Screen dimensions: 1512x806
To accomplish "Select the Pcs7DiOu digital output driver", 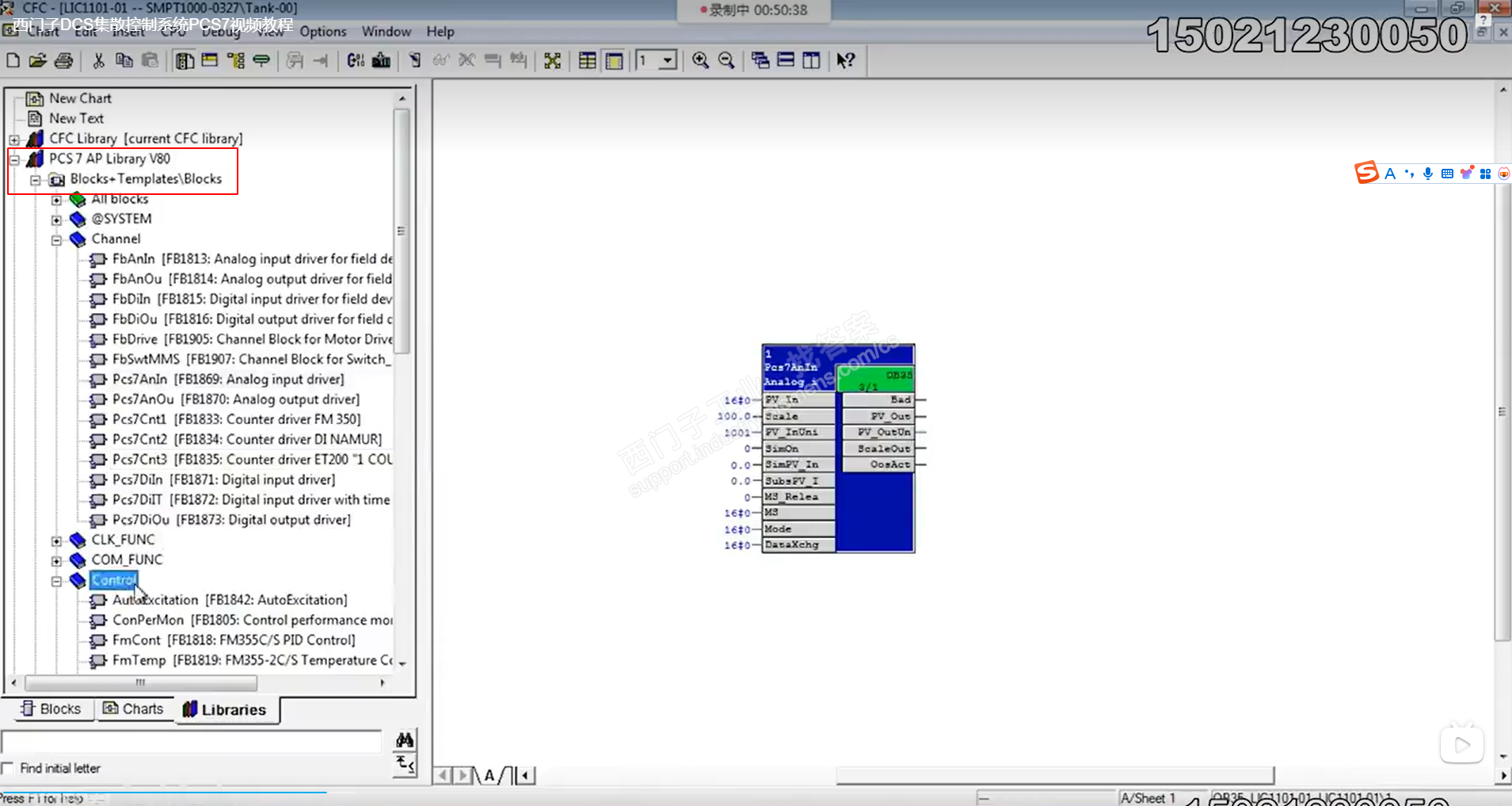I will (231, 520).
